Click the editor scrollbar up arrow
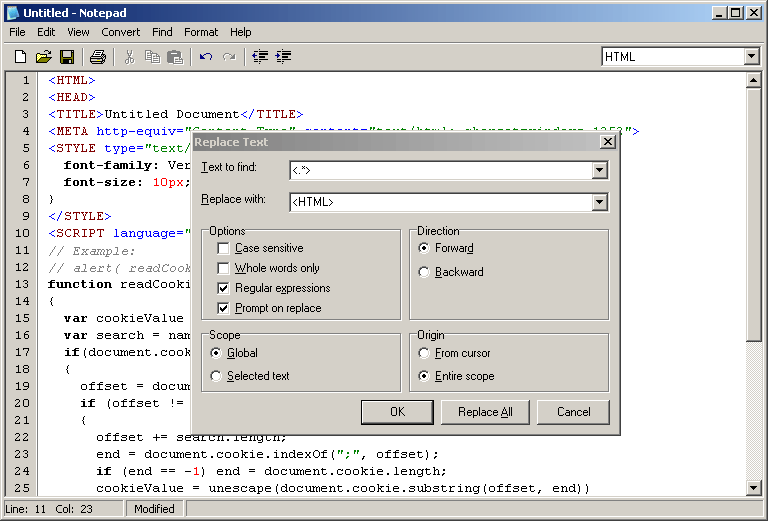 point(753,80)
